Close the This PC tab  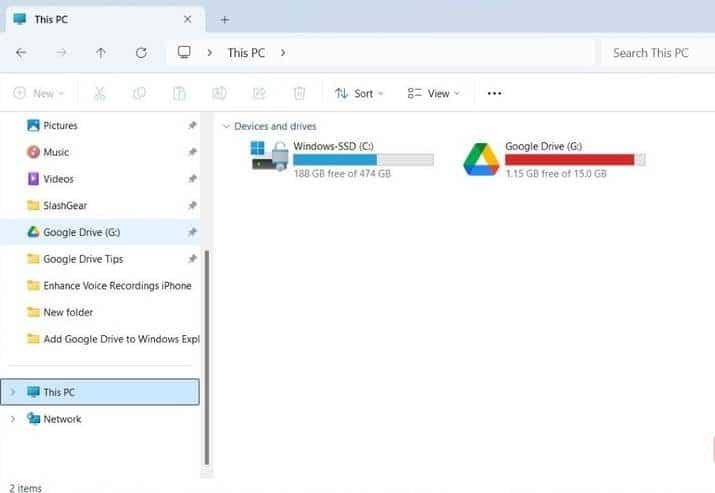[x=187, y=20]
